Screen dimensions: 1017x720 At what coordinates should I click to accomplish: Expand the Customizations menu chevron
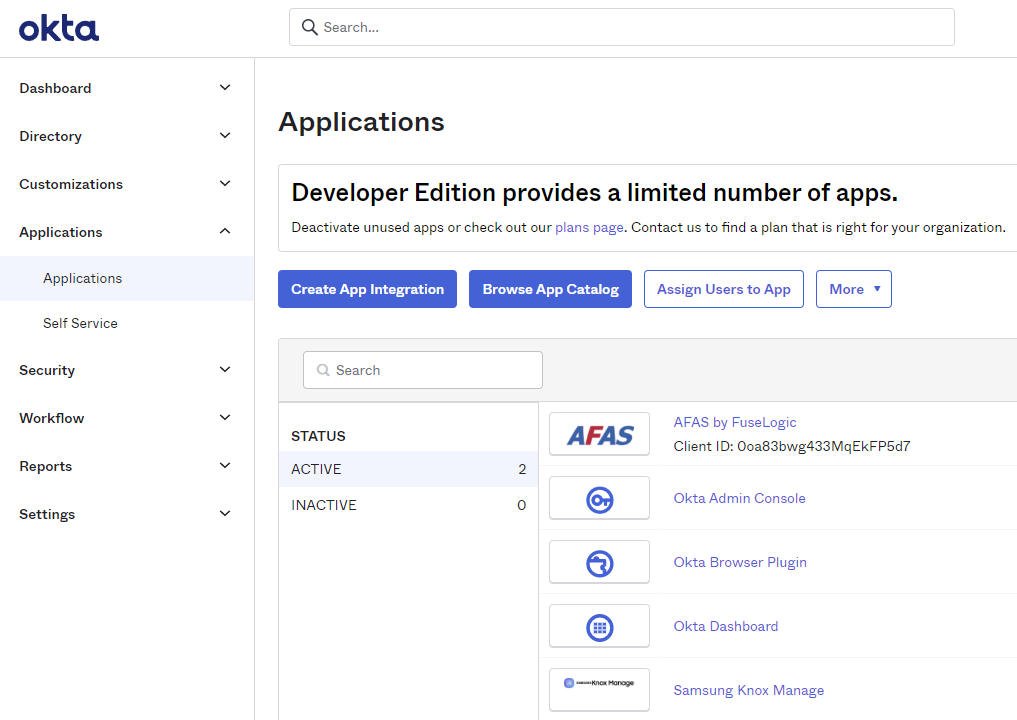pyautogui.click(x=225, y=184)
